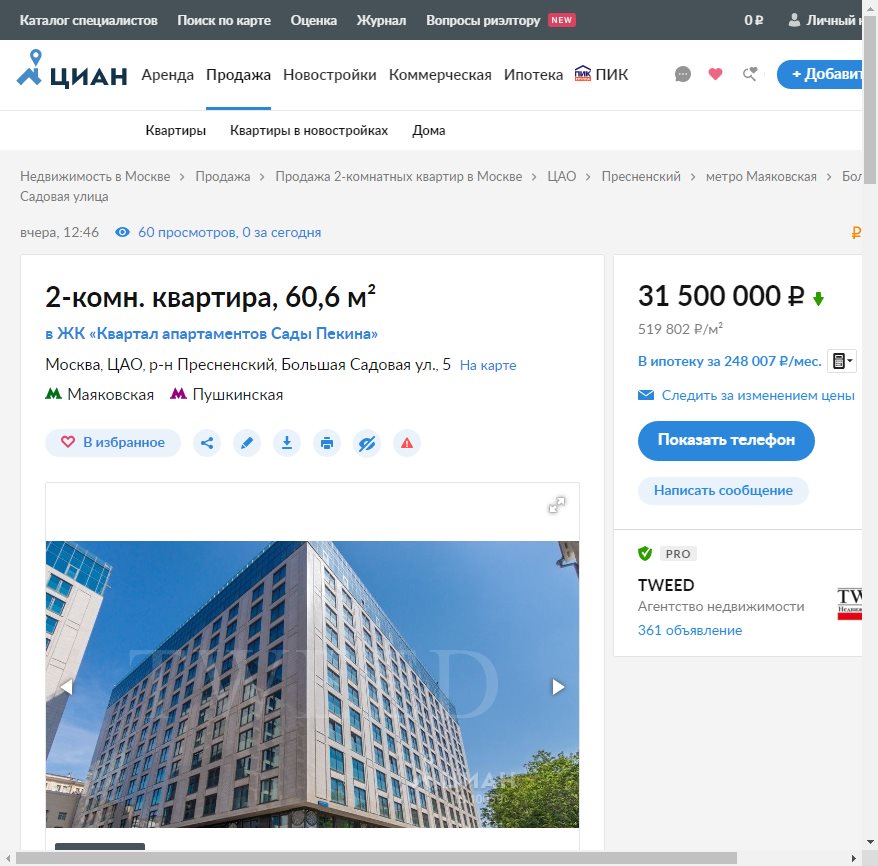Toggle 'В избранное' favorite button
Image resolution: width=878 pixels, height=866 pixels.
[x=113, y=443]
